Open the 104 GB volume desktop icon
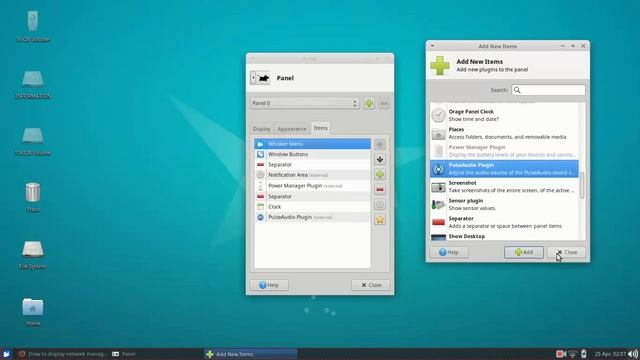 click(x=33, y=136)
